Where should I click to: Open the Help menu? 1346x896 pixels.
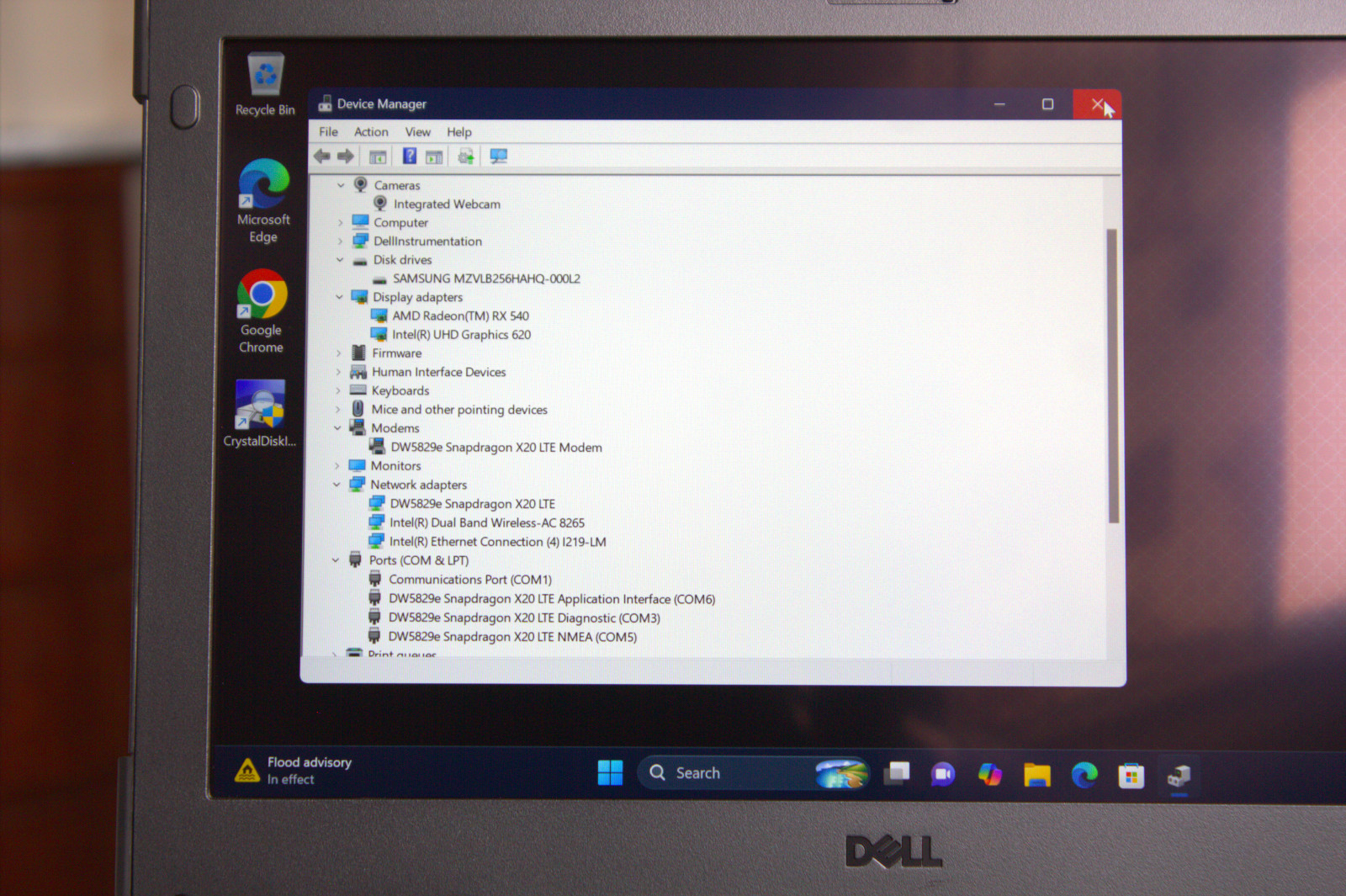pos(459,132)
